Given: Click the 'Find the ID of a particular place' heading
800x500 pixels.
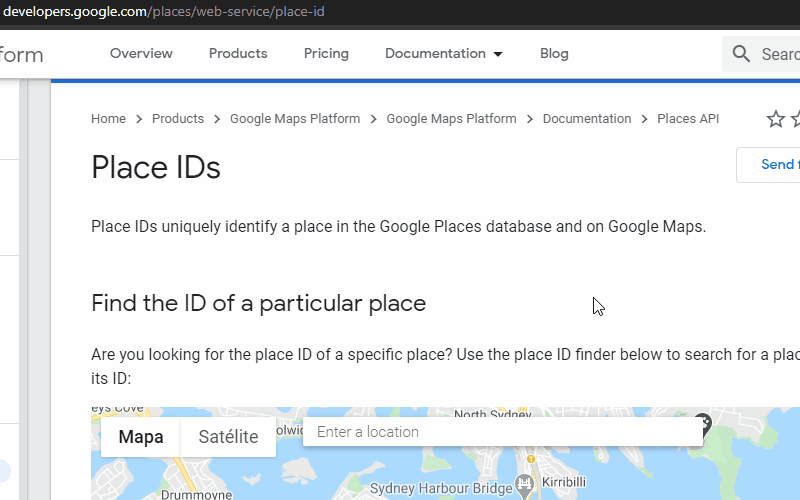Looking at the screenshot, I should pos(258,303).
